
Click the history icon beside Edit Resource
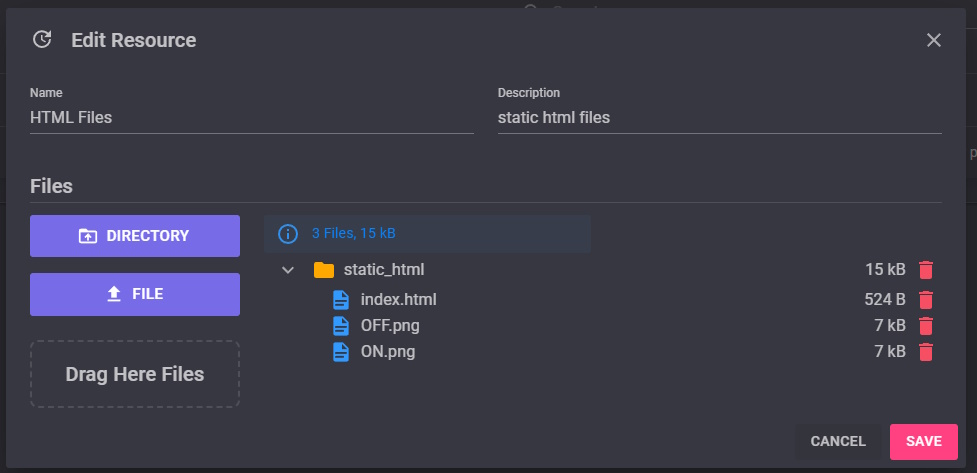[42, 40]
